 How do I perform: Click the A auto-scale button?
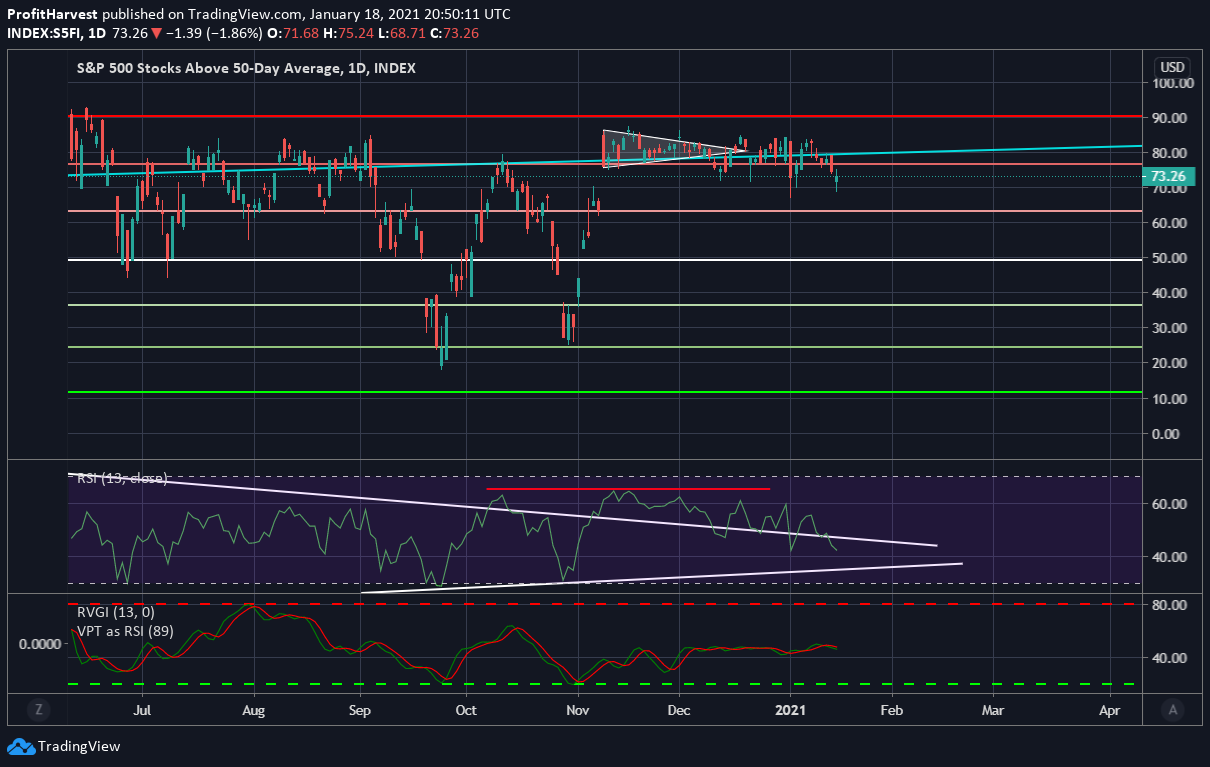click(1172, 710)
